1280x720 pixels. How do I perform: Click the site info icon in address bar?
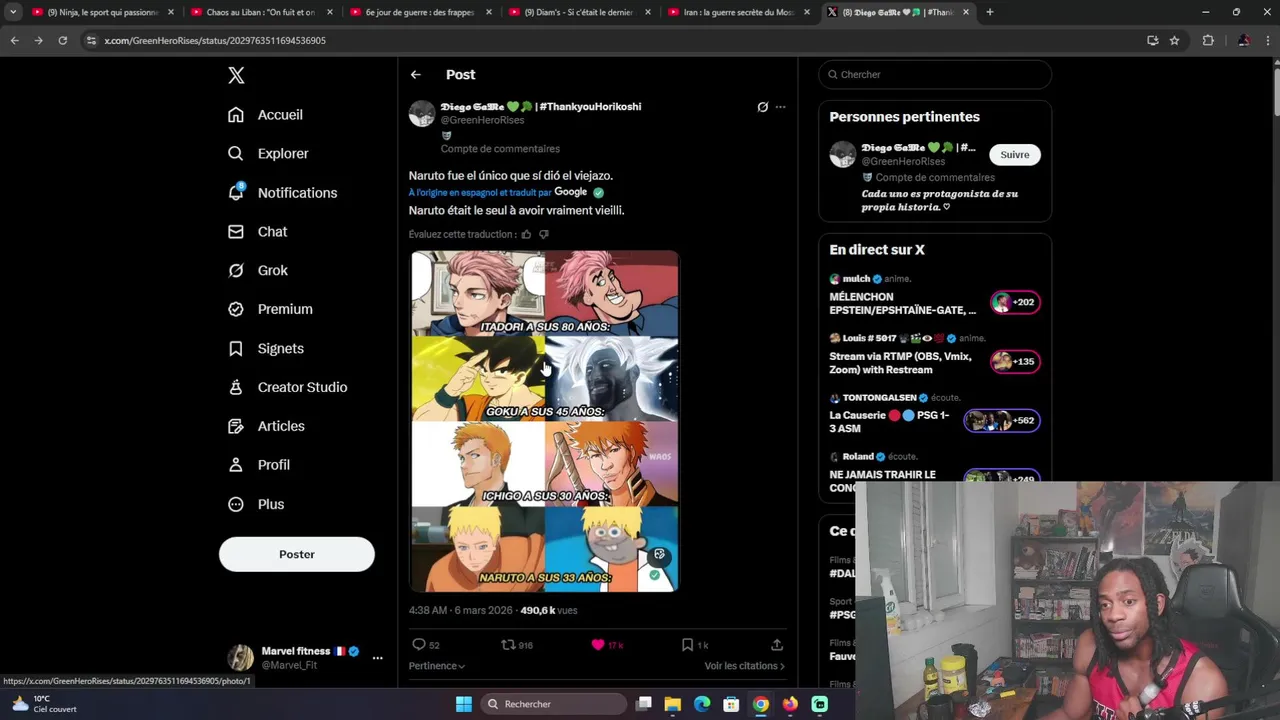coord(91,40)
